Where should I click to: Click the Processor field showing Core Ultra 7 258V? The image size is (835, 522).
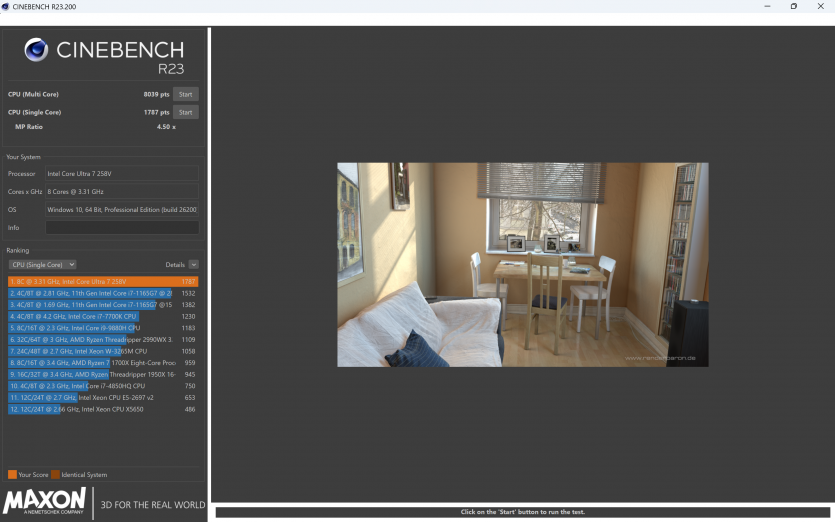tap(121, 174)
